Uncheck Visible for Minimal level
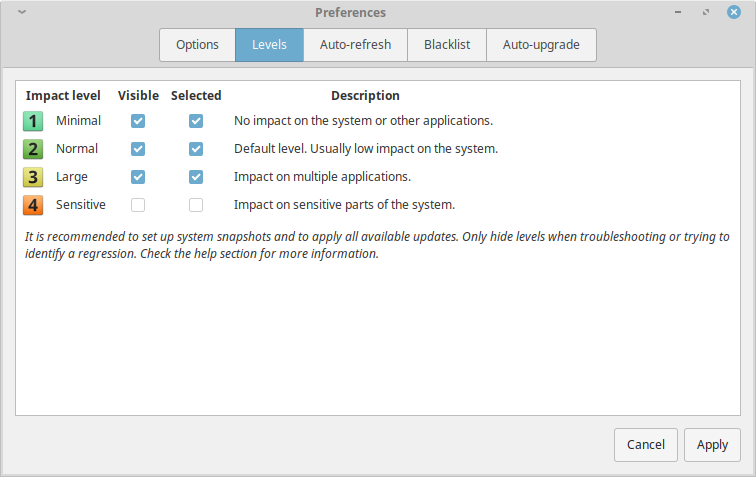Viewport: 756px width, 477px height. (138, 121)
